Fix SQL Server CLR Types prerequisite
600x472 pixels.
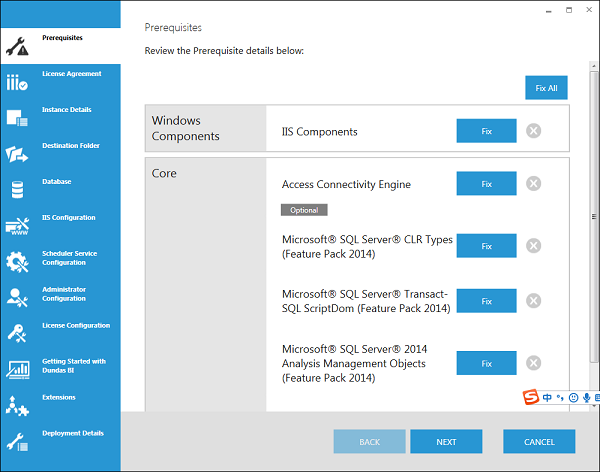486,246
